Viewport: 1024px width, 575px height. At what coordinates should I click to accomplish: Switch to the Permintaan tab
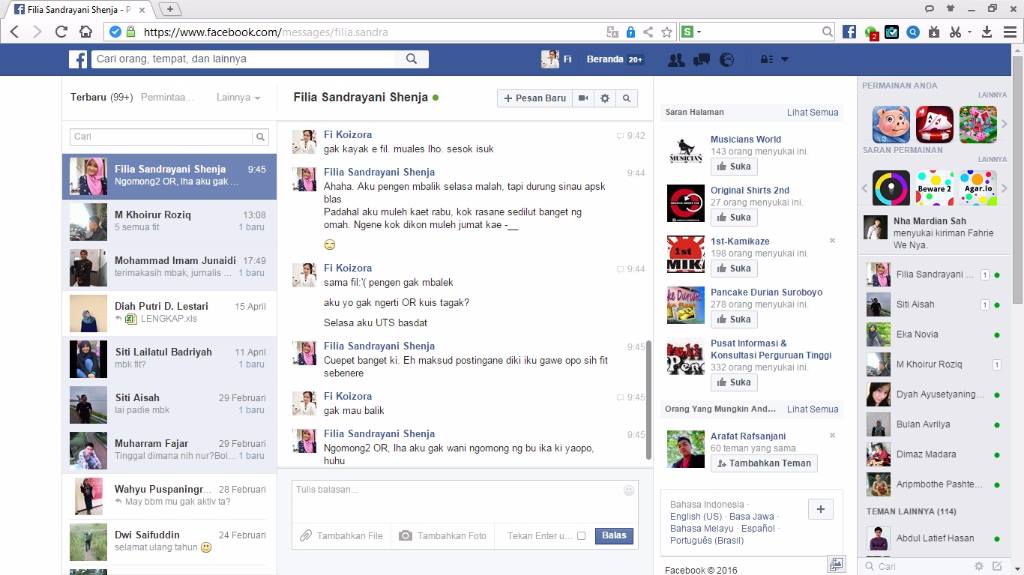click(167, 97)
